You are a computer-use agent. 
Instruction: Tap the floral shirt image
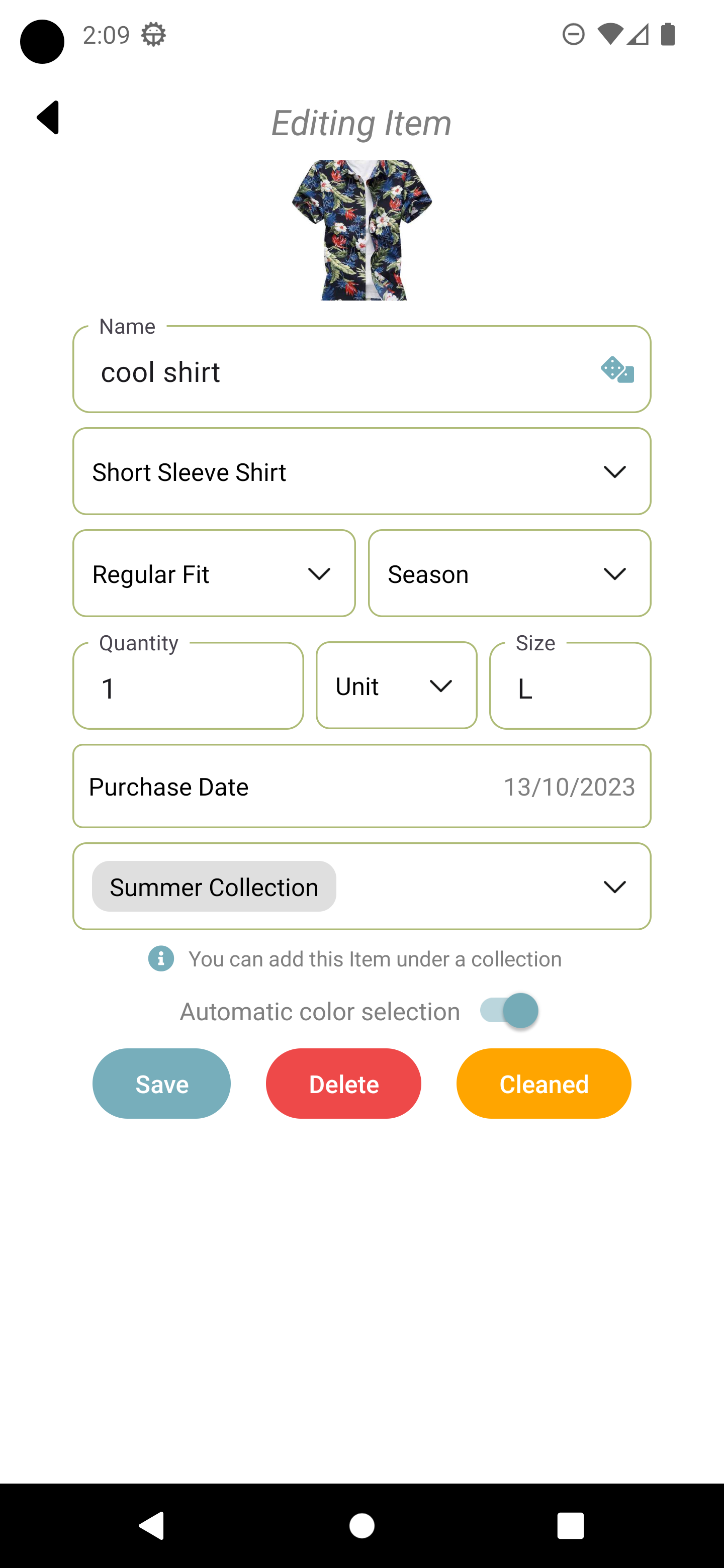361,230
